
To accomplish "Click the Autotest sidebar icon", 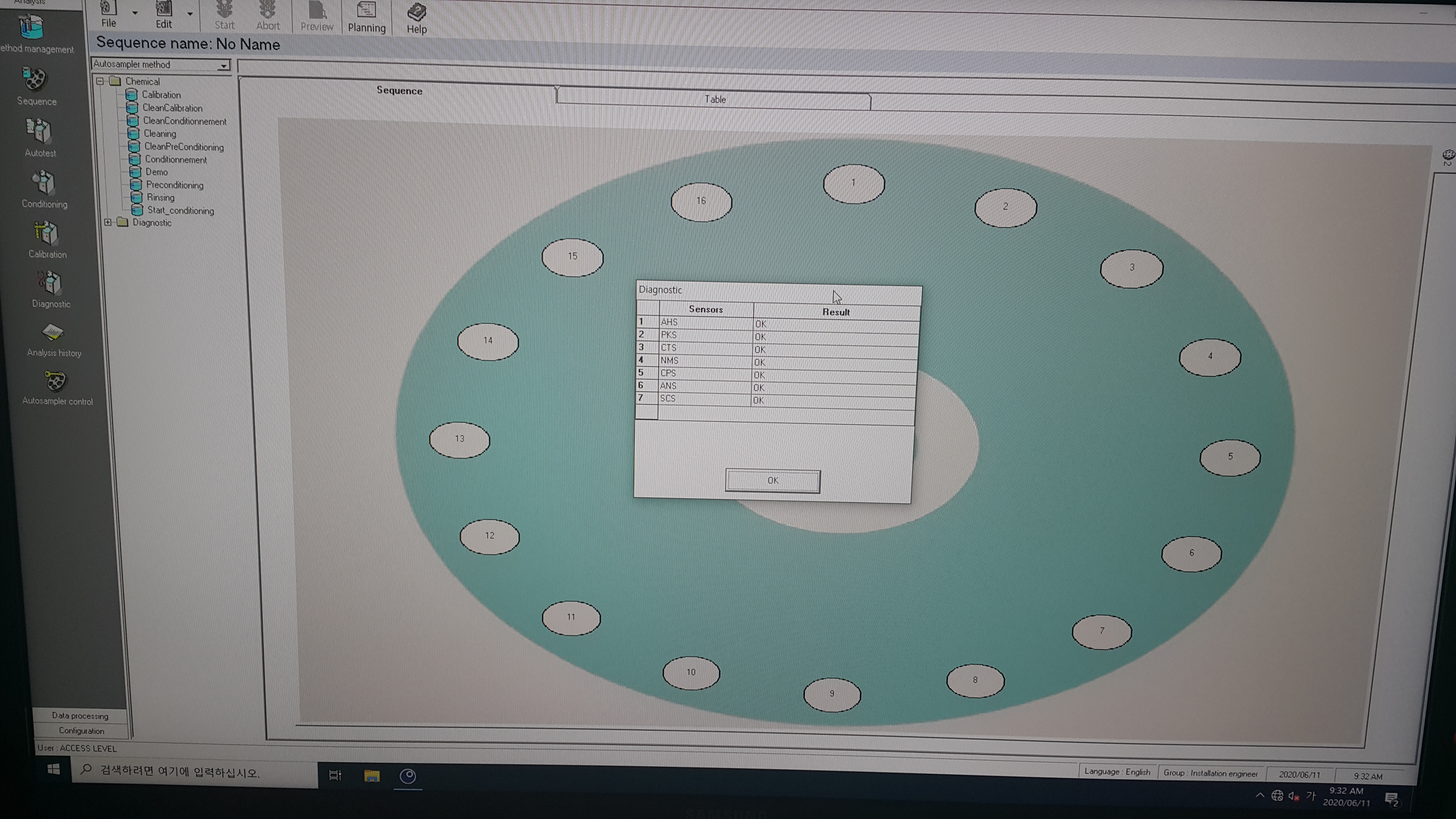I will tap(39, 132).
